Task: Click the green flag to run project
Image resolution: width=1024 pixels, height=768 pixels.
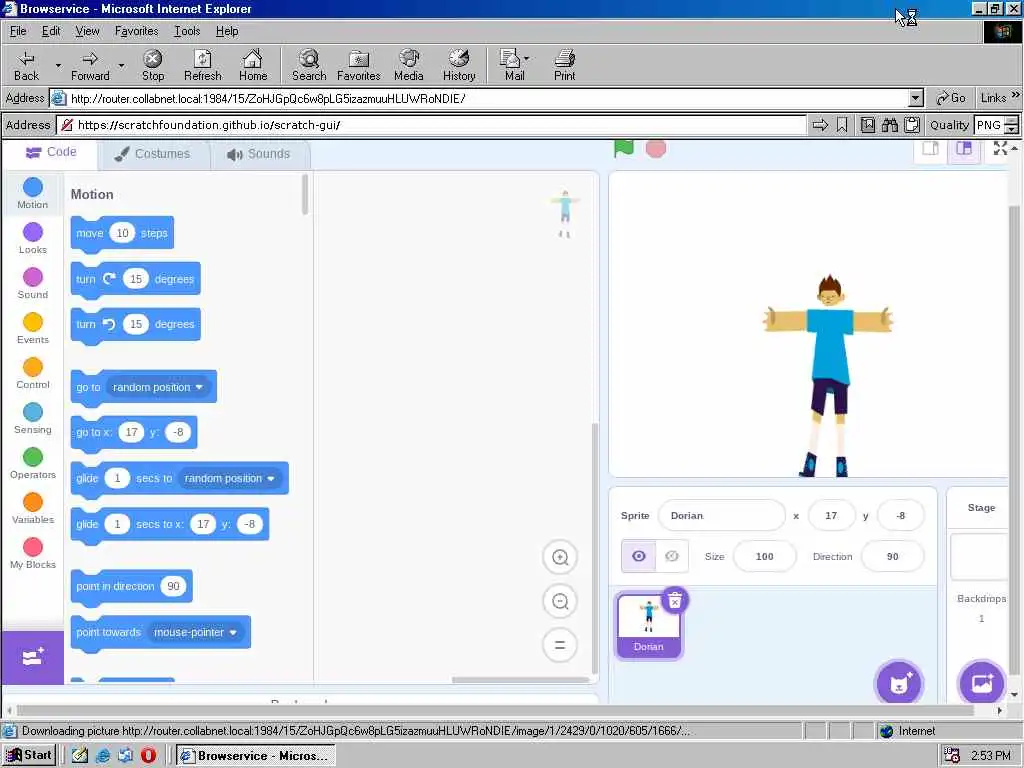Action: pyautogui.click(x=624, y=148)
